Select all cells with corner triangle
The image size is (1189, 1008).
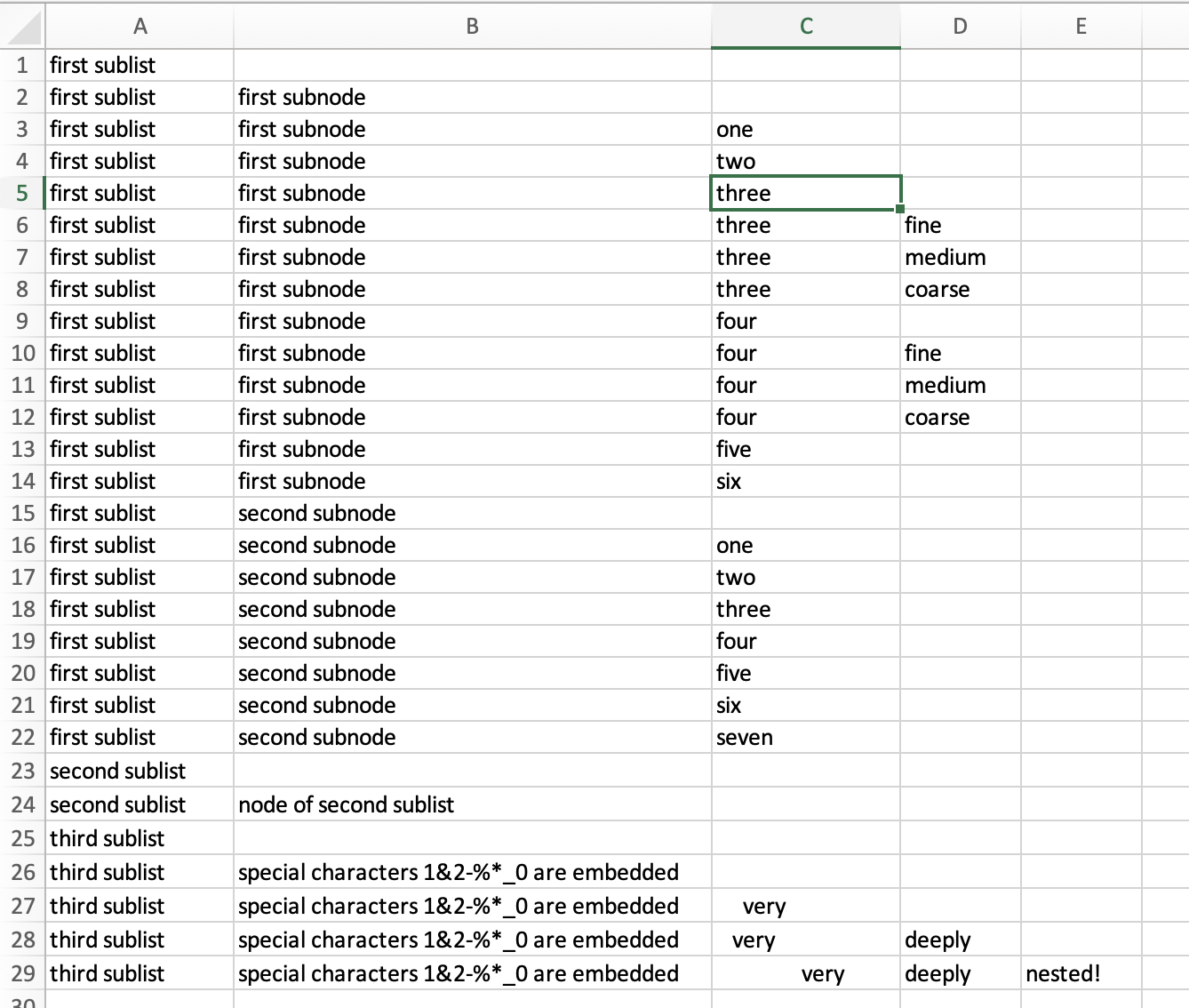point(22,27)
